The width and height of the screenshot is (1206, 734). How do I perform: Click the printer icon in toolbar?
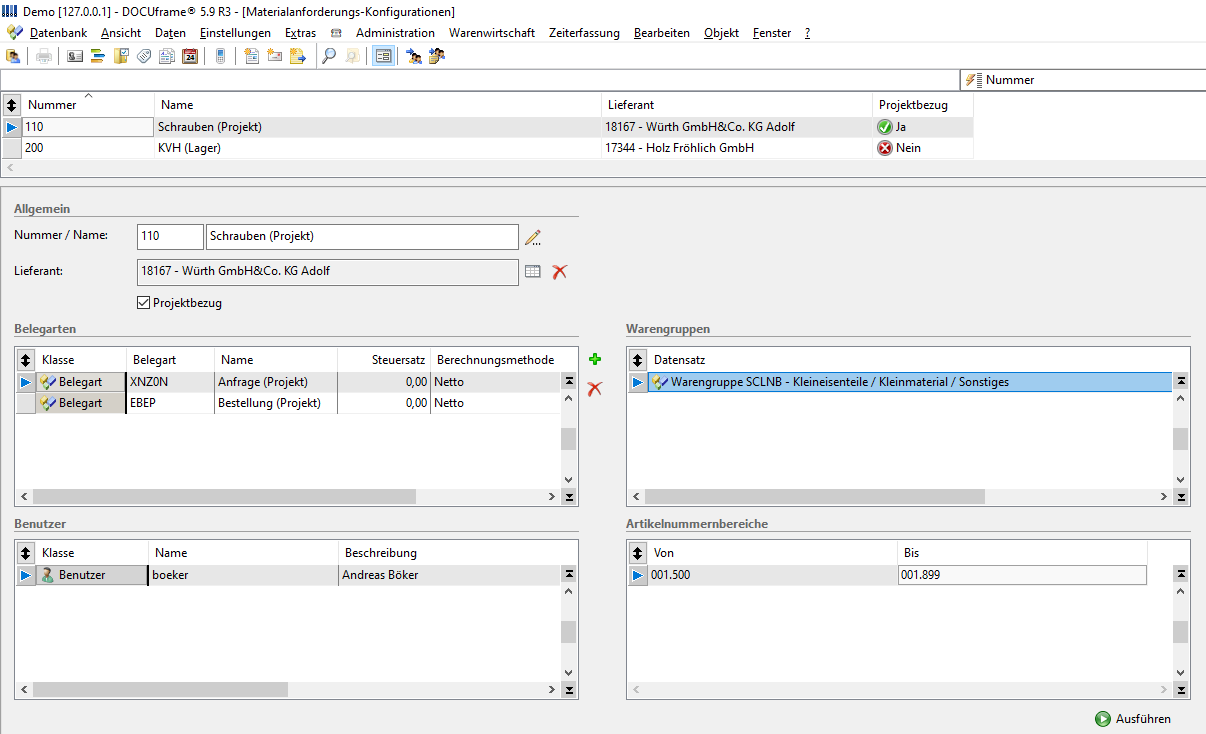coord(44,56)
